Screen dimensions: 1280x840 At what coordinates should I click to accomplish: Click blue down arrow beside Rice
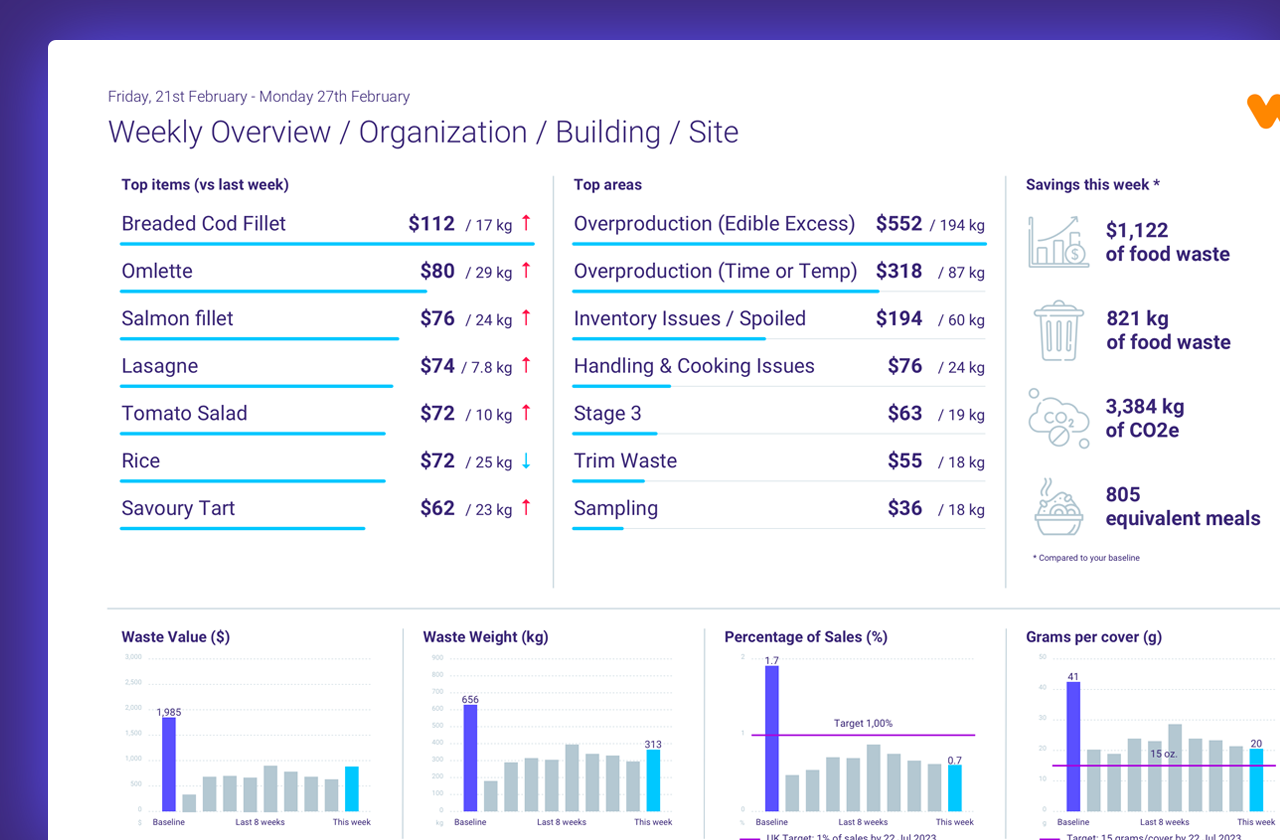(526, 461)
